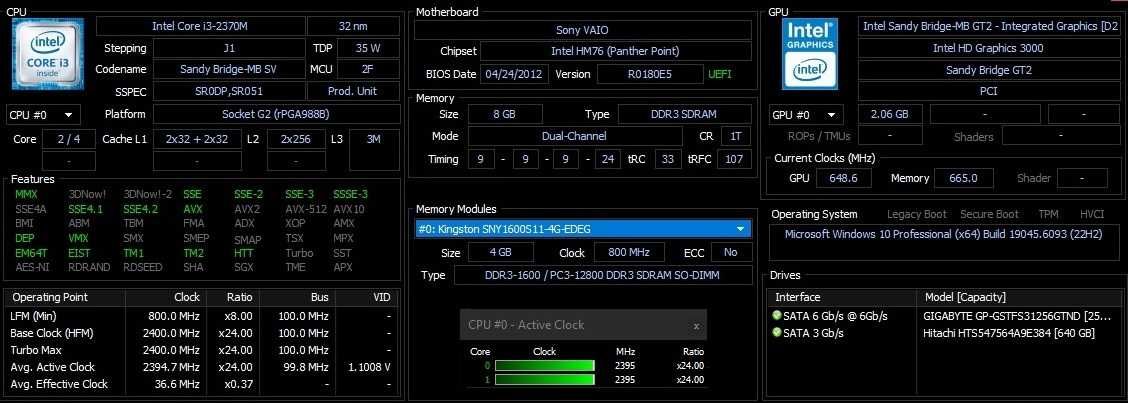Click the green UEFI label
1128x403 pixels.
coord(720,74)
